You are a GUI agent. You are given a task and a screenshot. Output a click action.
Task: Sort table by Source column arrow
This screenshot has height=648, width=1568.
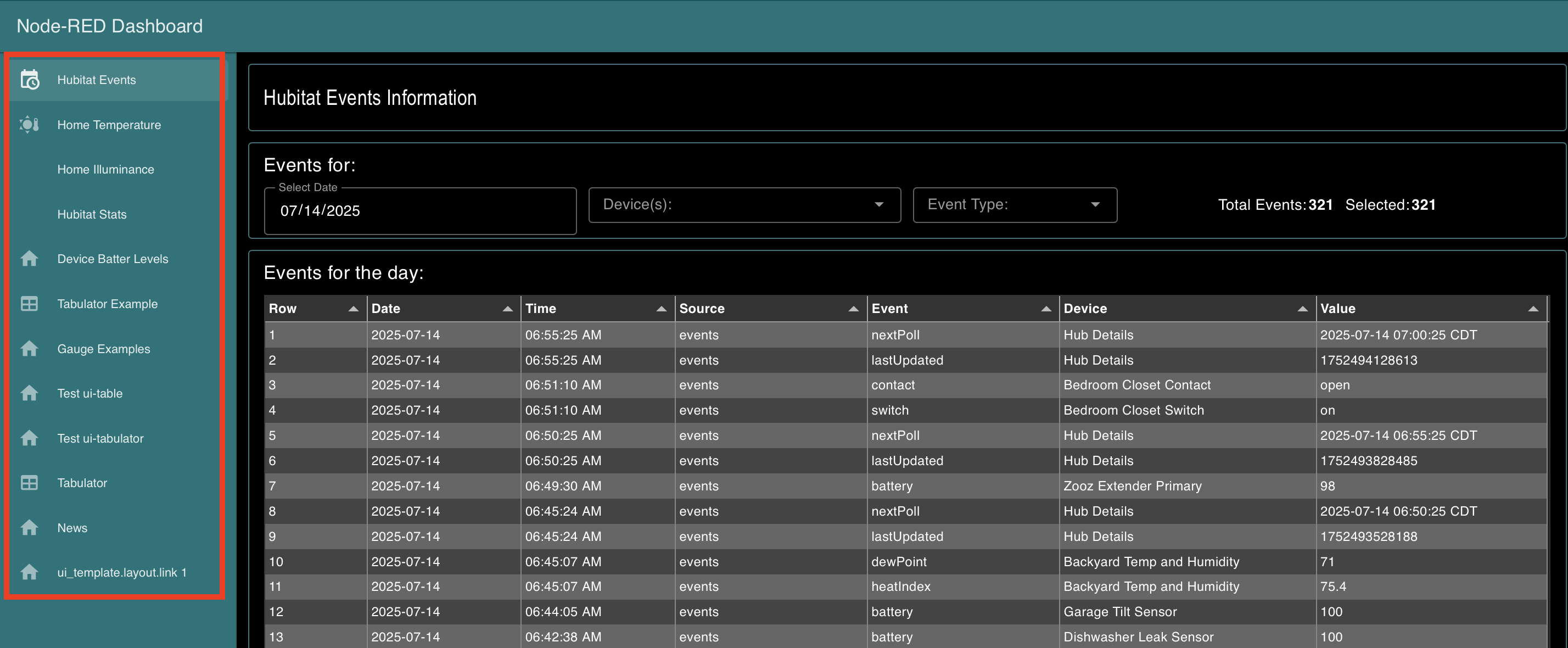pyautogui.click(x=853, y=309)
